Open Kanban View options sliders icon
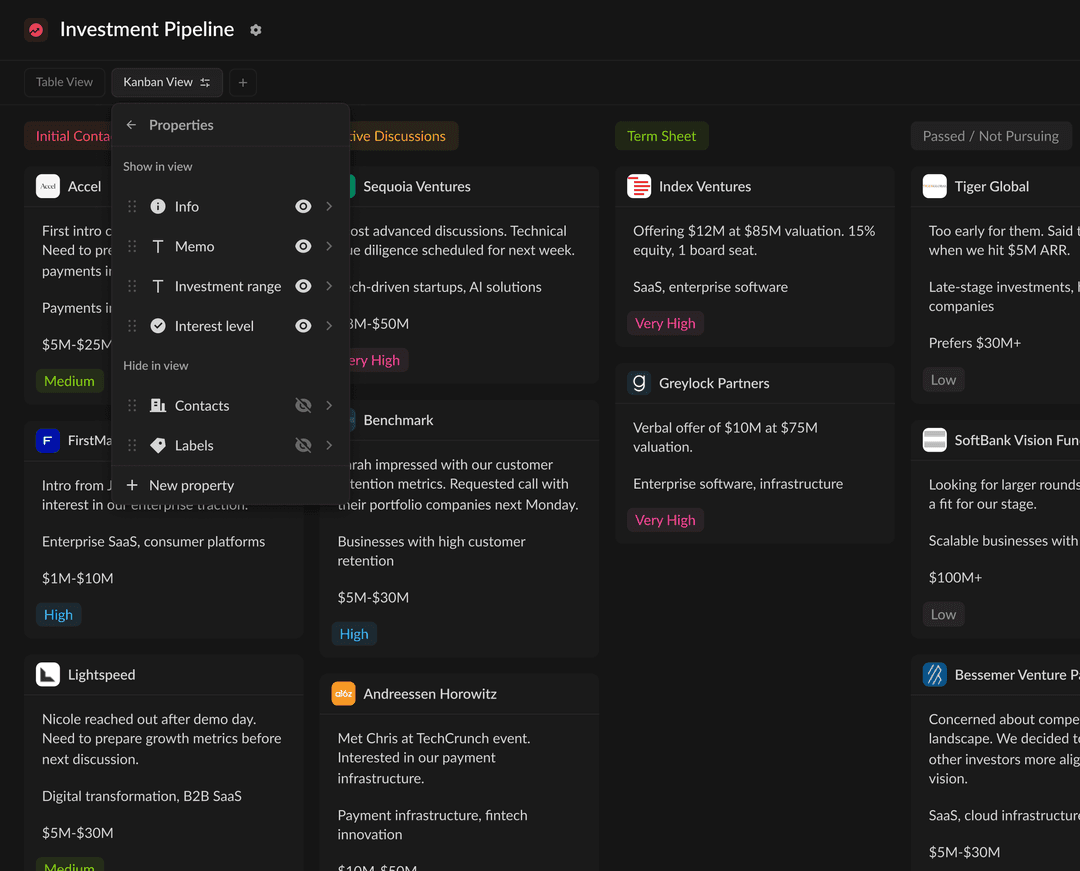This screenshot has width=1080, height=871. 205,83
